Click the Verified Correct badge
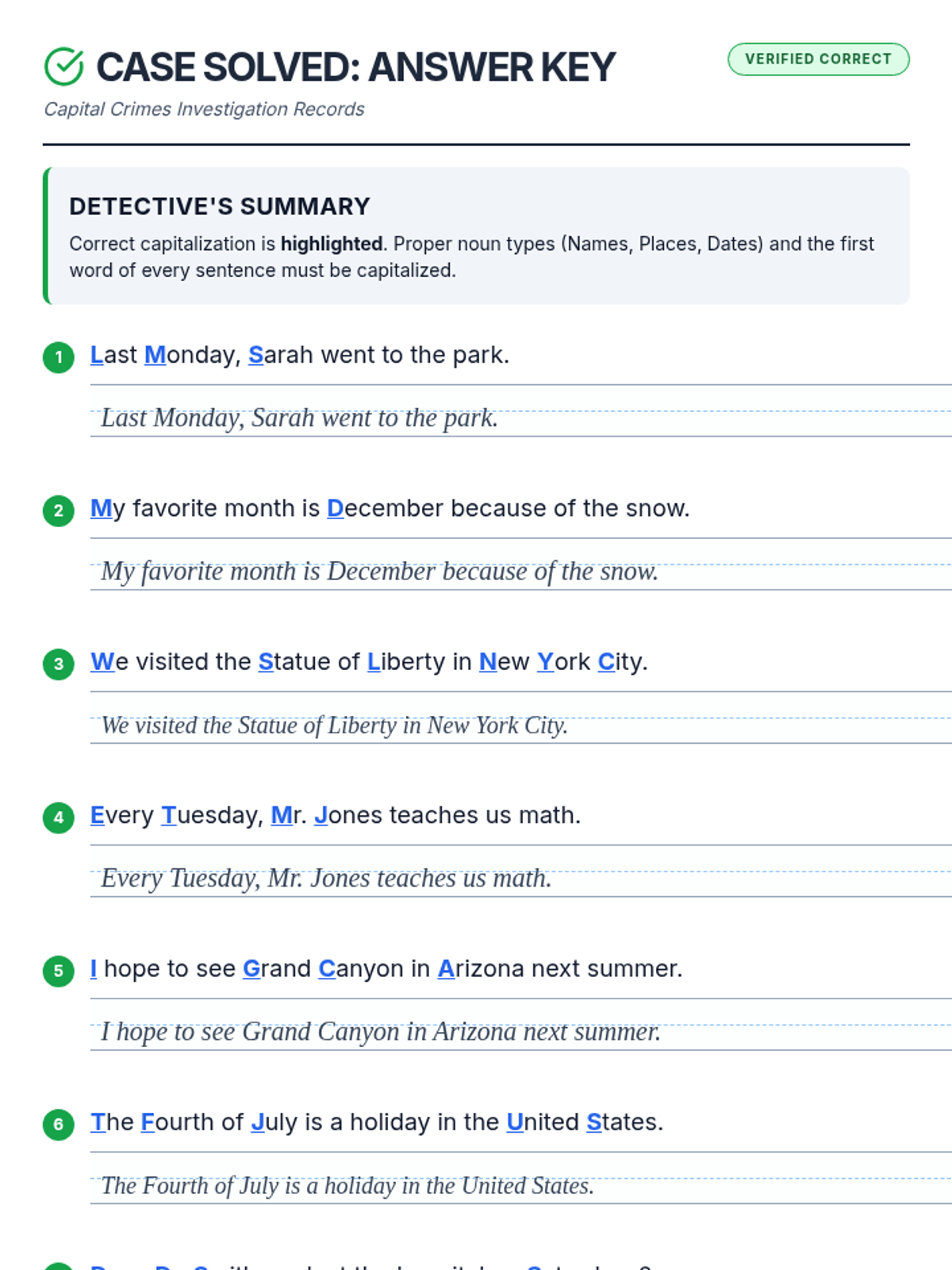Viewport: 952px width, 1270px height. coord(818,60)
